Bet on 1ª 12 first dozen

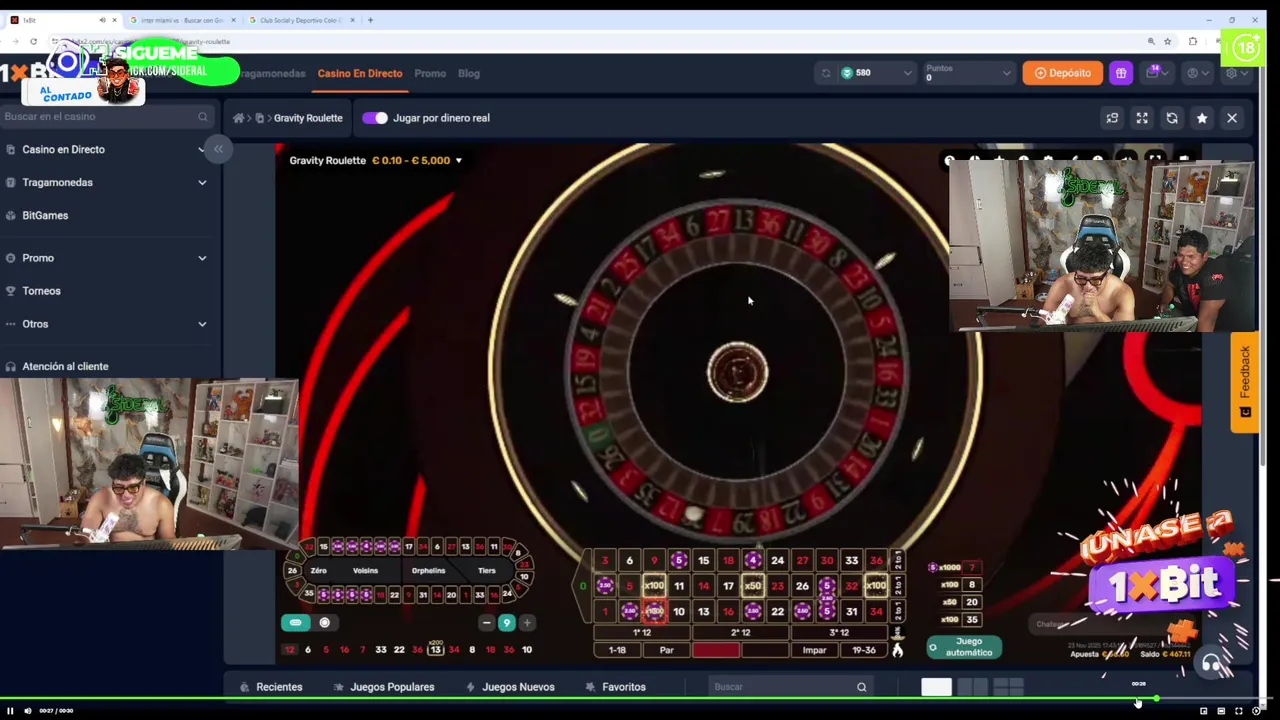pos(642,633)
